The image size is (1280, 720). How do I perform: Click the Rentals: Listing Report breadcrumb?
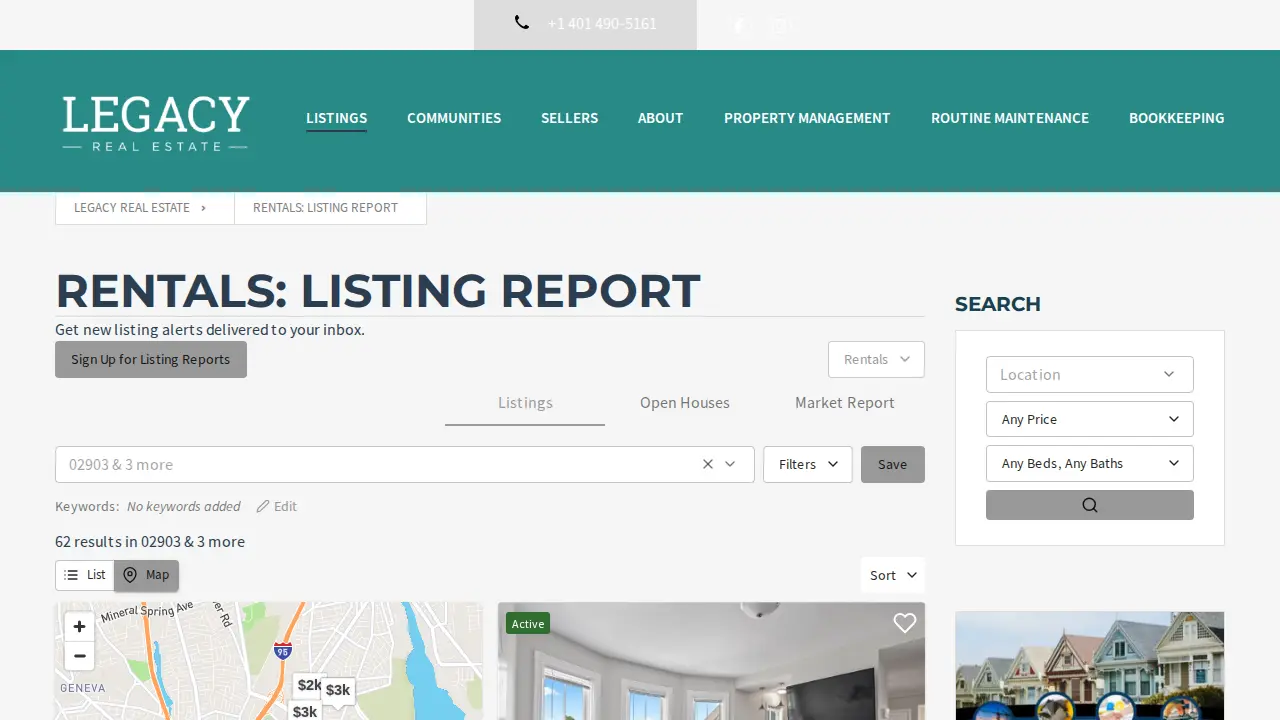tap(325, 208)
